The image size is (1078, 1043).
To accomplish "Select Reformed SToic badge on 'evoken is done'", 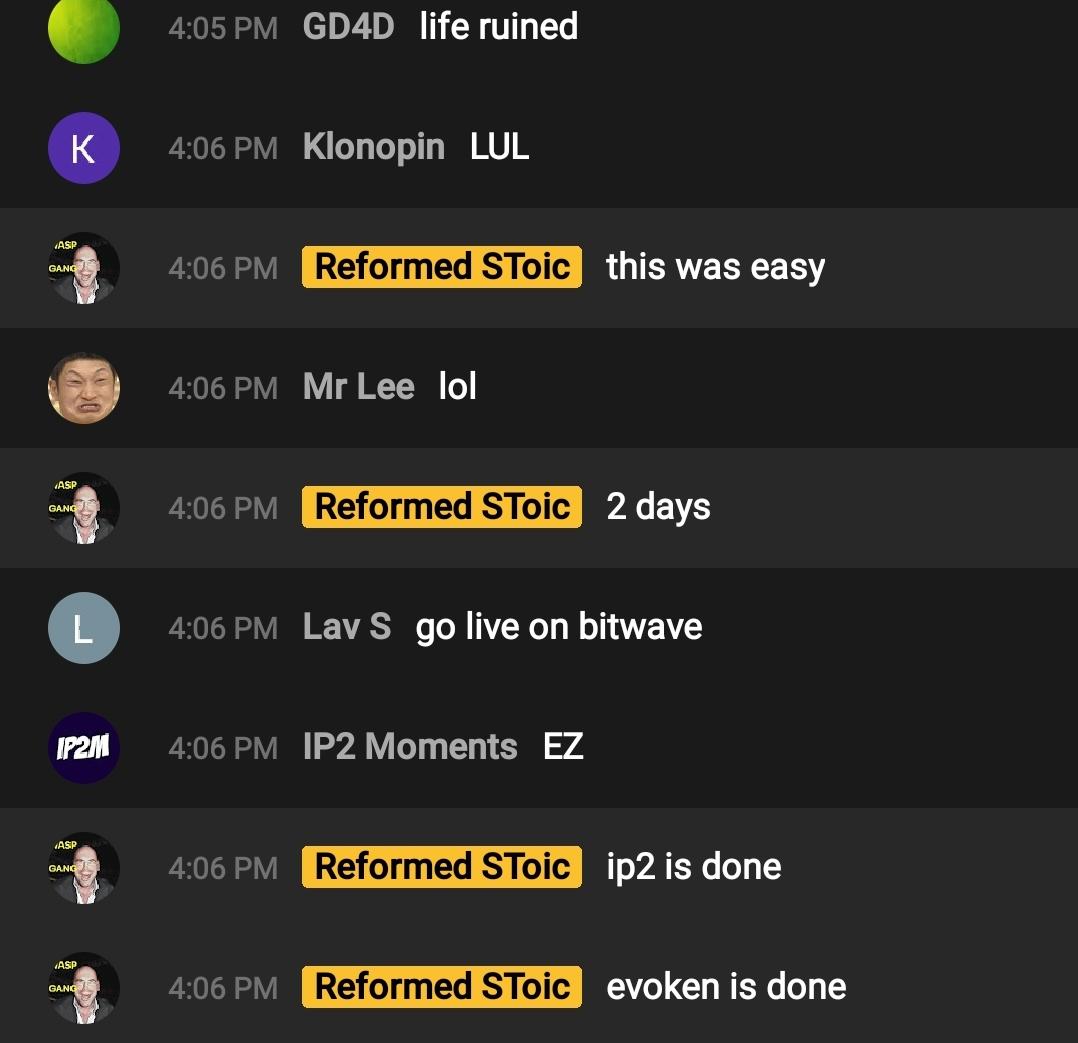I will point(442,987).
